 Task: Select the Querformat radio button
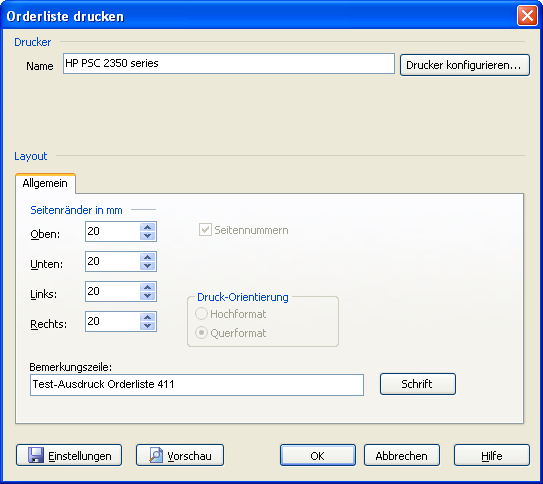coord(201,333)
